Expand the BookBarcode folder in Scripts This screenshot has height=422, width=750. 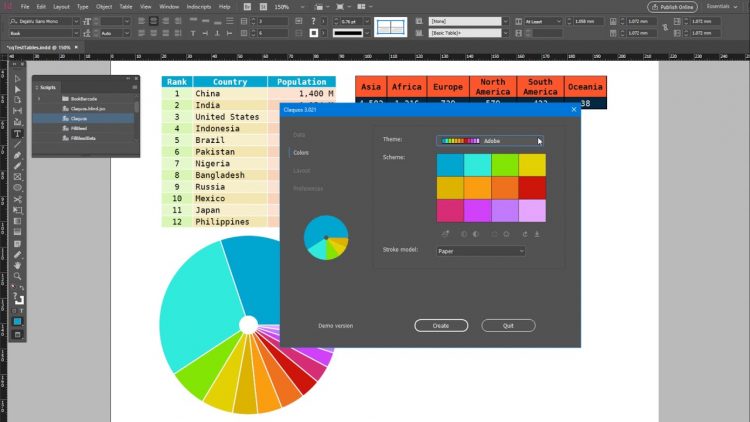pos(39,99)
